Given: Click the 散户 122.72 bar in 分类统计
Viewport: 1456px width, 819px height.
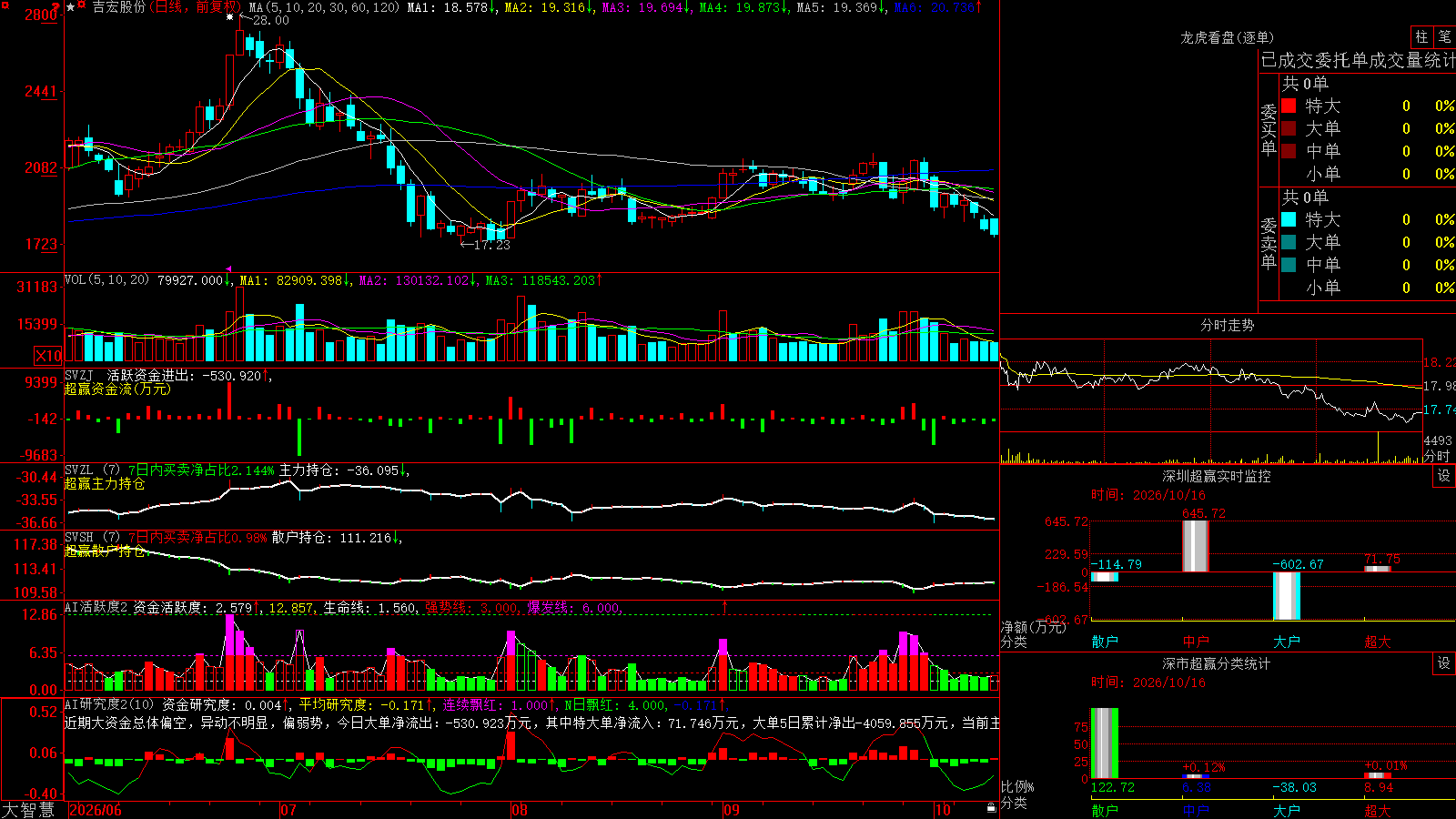Looking at the screenshot, I should click(1104, 743).
